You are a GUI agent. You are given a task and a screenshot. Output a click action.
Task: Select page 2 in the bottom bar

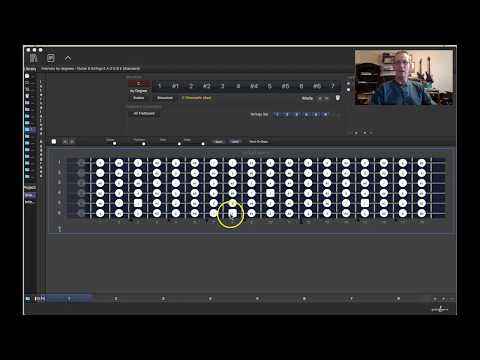pos(116,299)
